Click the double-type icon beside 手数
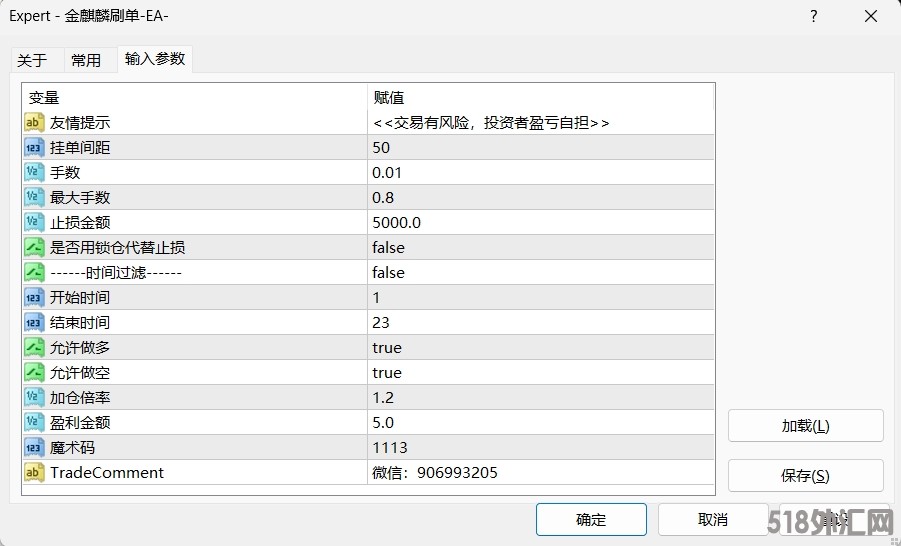The width and height of the screenshot is (901, 546). pyautogui.click(x=34, y=173)
